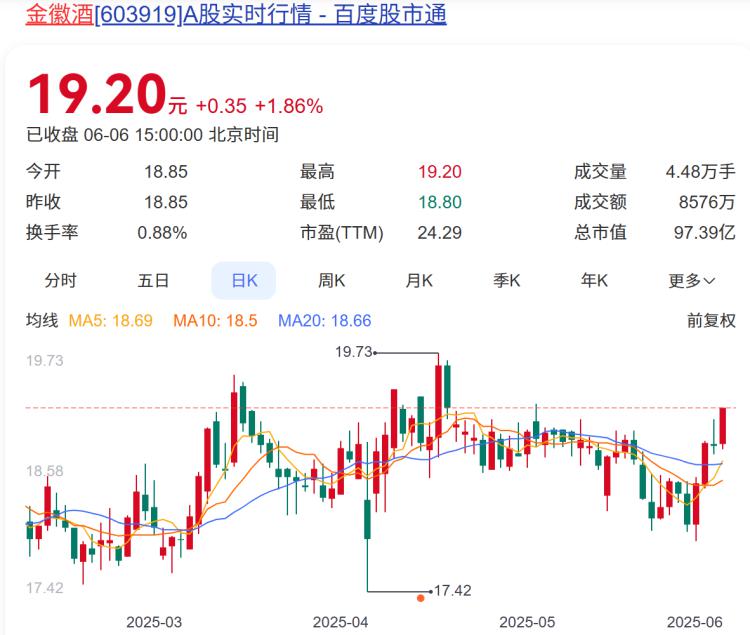Viewport: 750px width, 635px height.
Task: Click the 最低 value 18.80
Action: 440,202
